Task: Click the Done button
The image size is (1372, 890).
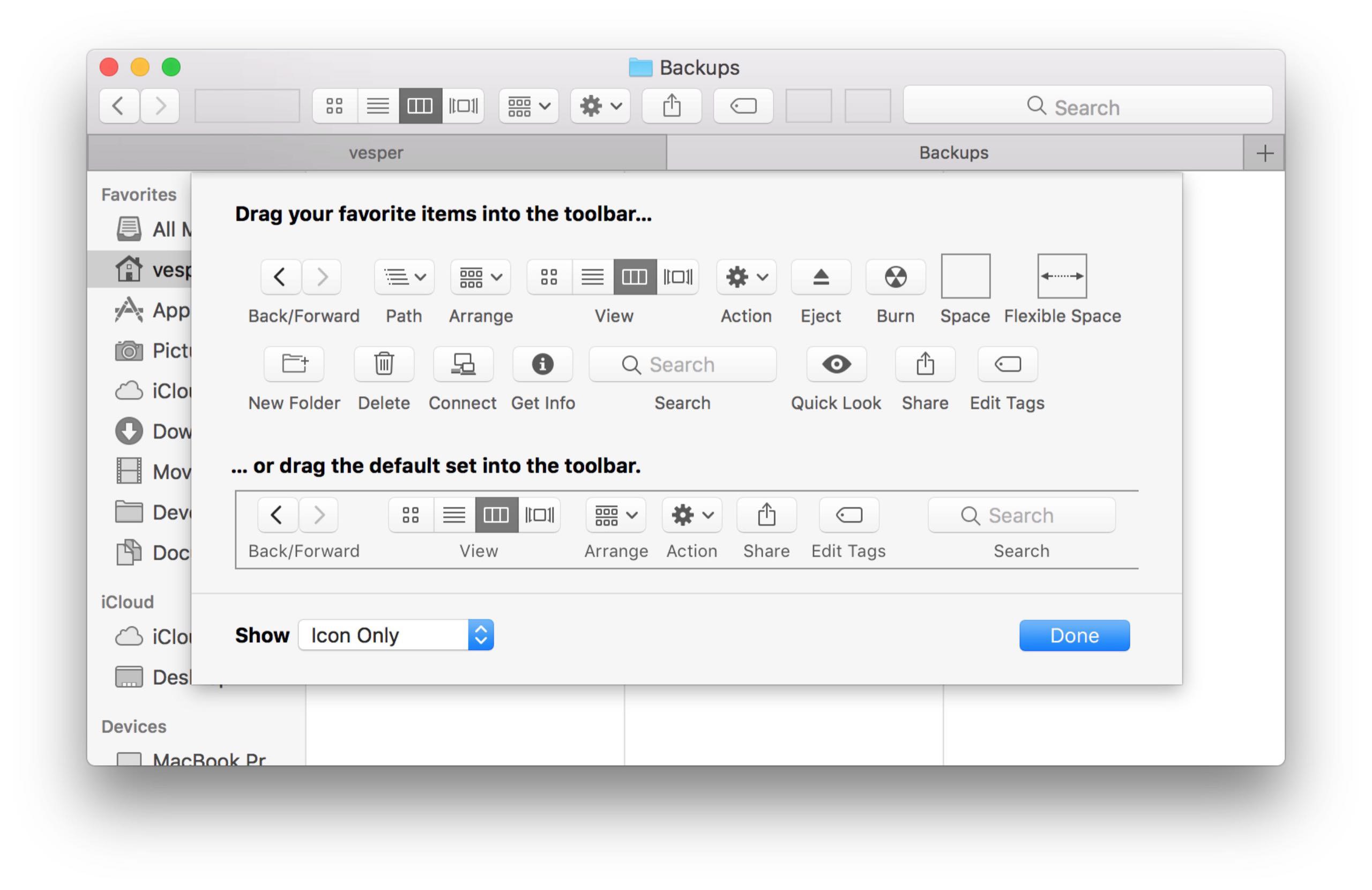Action: click(1073, 635)
